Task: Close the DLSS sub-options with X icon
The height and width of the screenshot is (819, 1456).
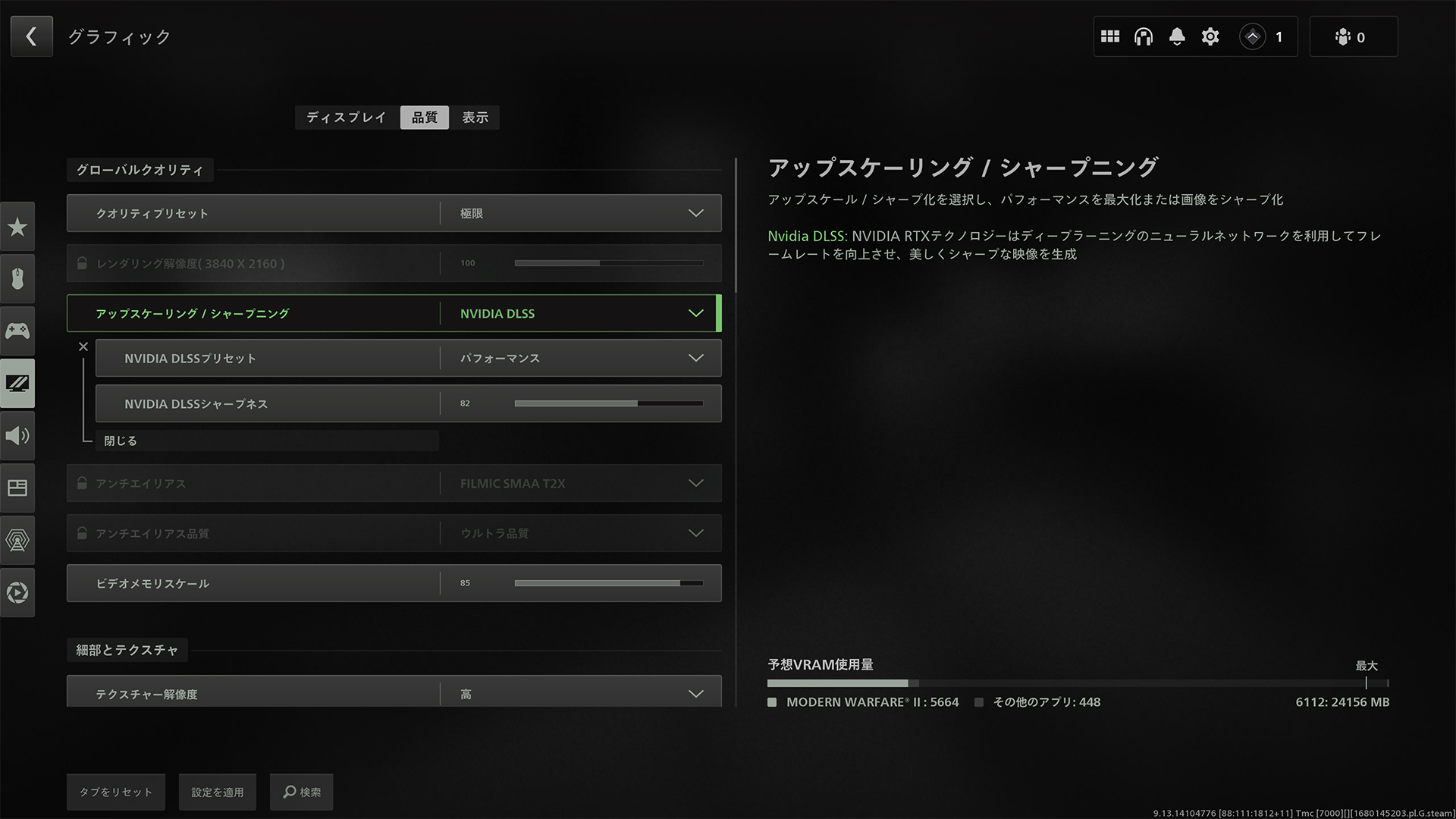Action: click(83, 347)
